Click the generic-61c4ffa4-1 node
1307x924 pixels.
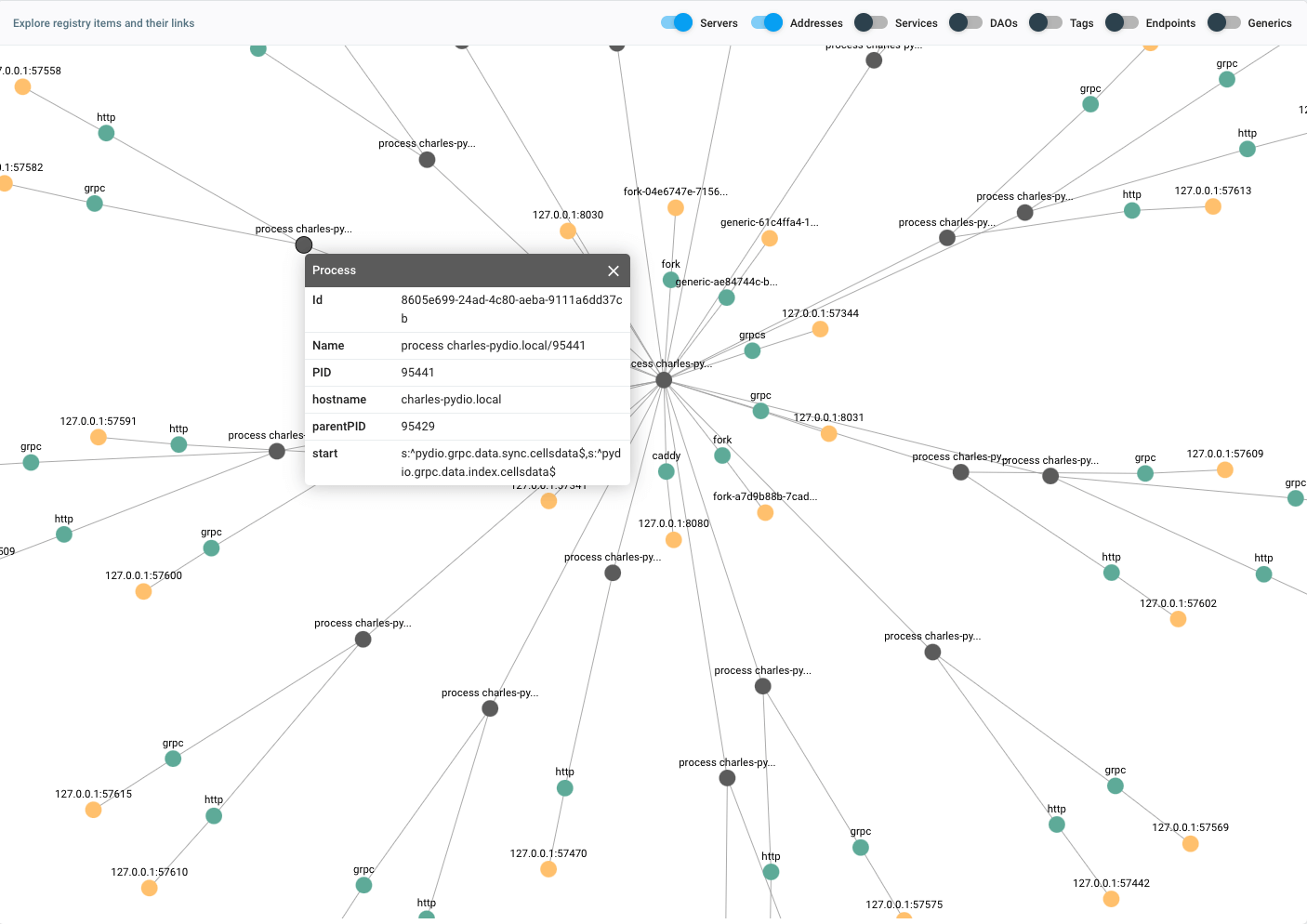click(770, 239)
